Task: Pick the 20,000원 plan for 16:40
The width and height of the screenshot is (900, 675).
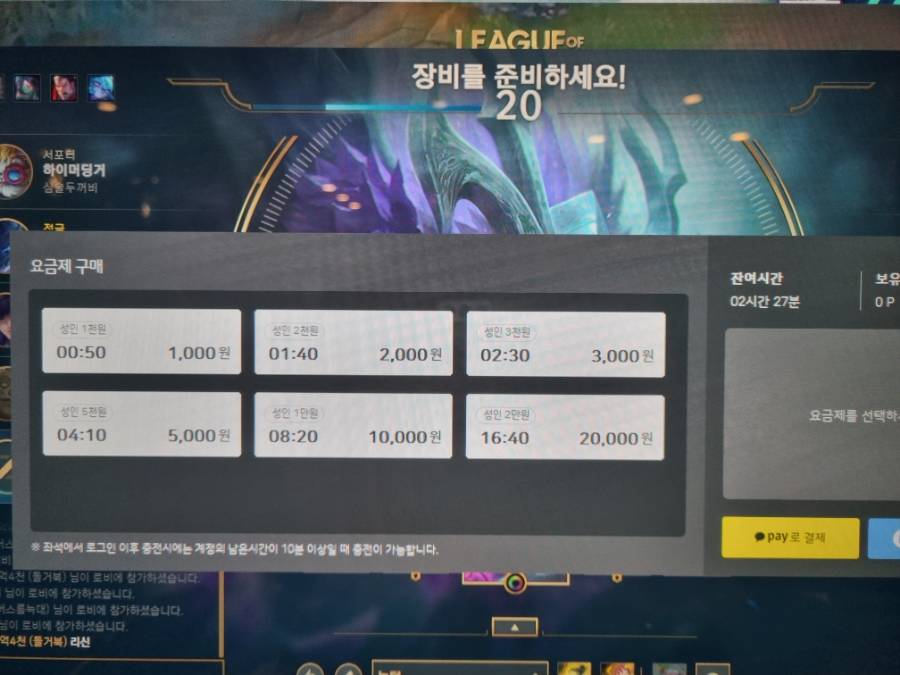Action: coord(565,428)
